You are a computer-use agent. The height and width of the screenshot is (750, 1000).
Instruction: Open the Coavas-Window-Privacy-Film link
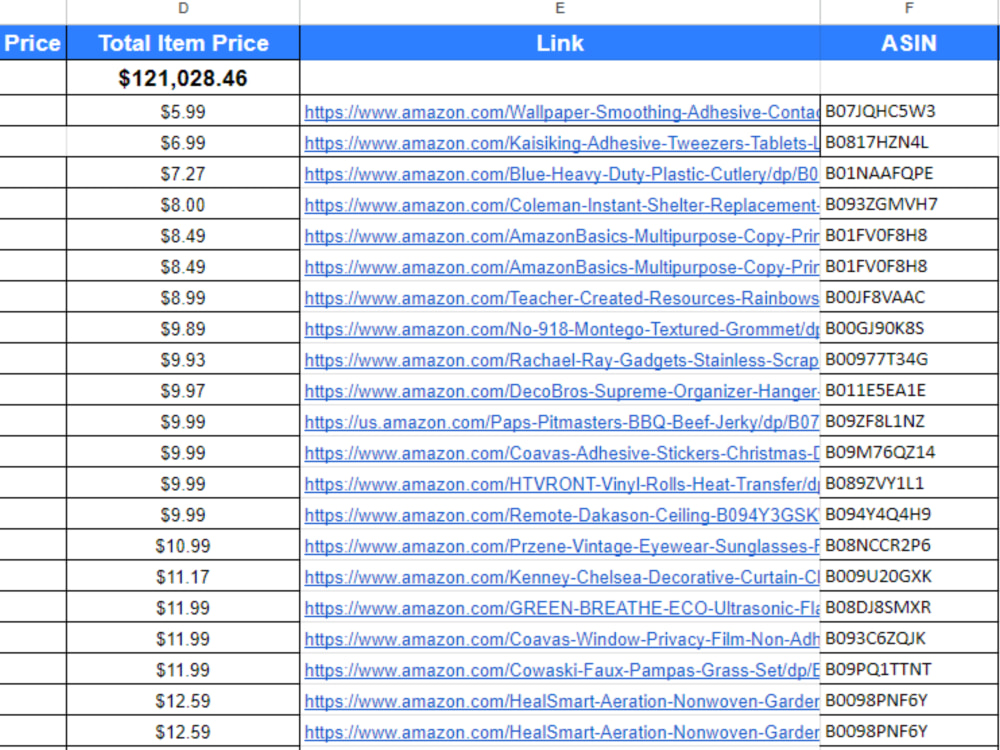point(562,640)
